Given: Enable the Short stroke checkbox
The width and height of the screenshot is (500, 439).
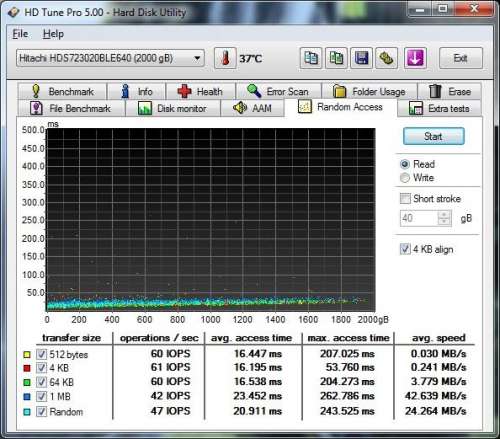Looking at the screenshot, I should click(x=405, y=199).
